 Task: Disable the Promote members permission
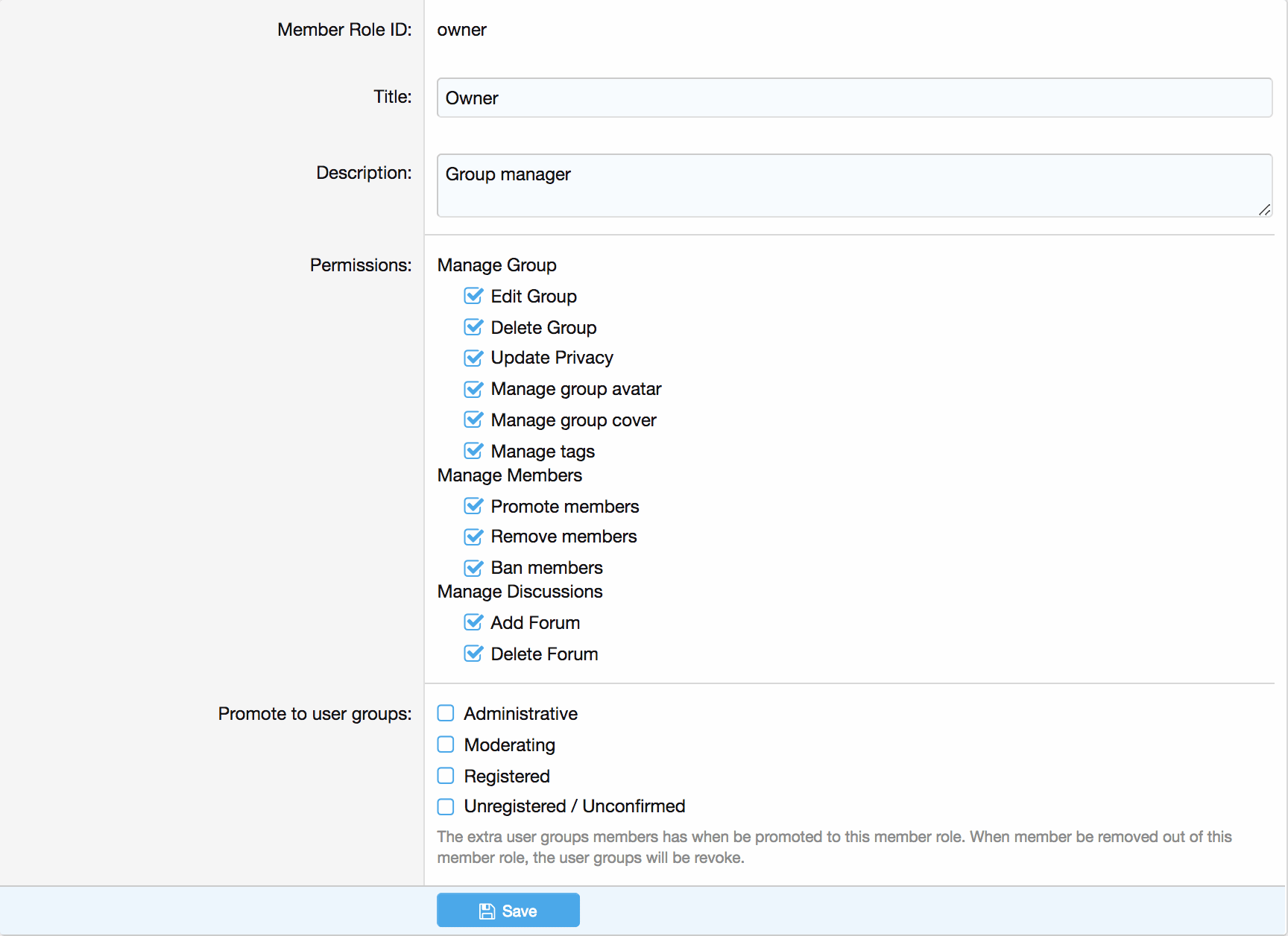pyautogui.click(x=473, y=507)
